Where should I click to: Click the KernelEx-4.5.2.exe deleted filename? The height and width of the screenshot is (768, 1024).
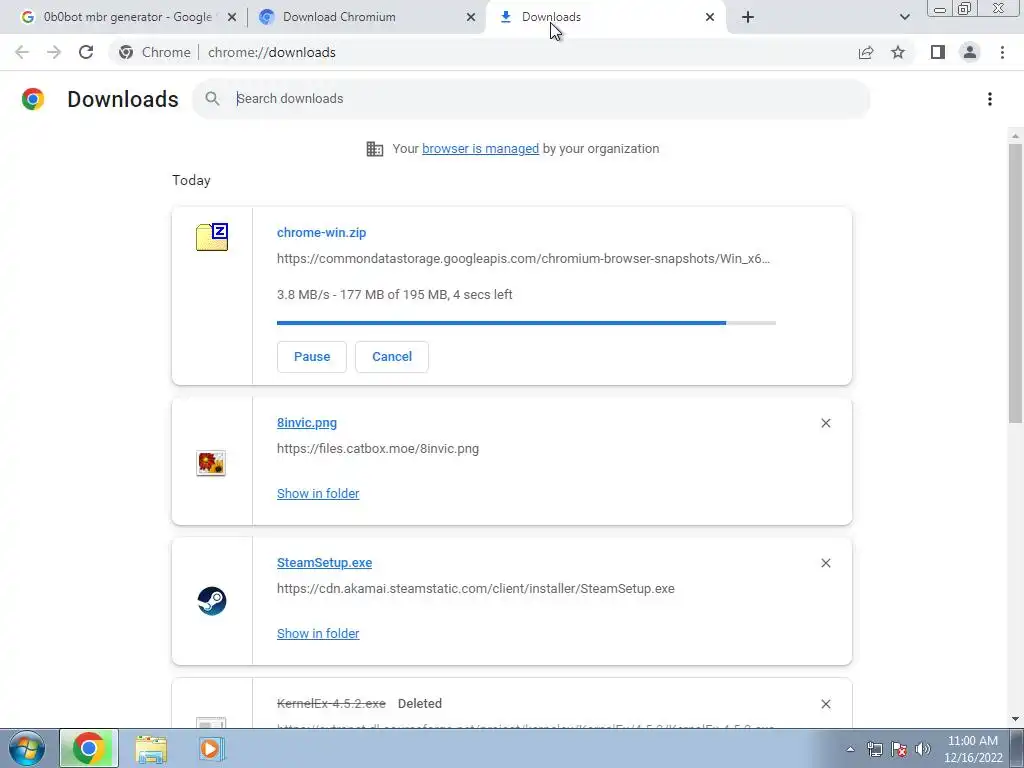(331, 703)
